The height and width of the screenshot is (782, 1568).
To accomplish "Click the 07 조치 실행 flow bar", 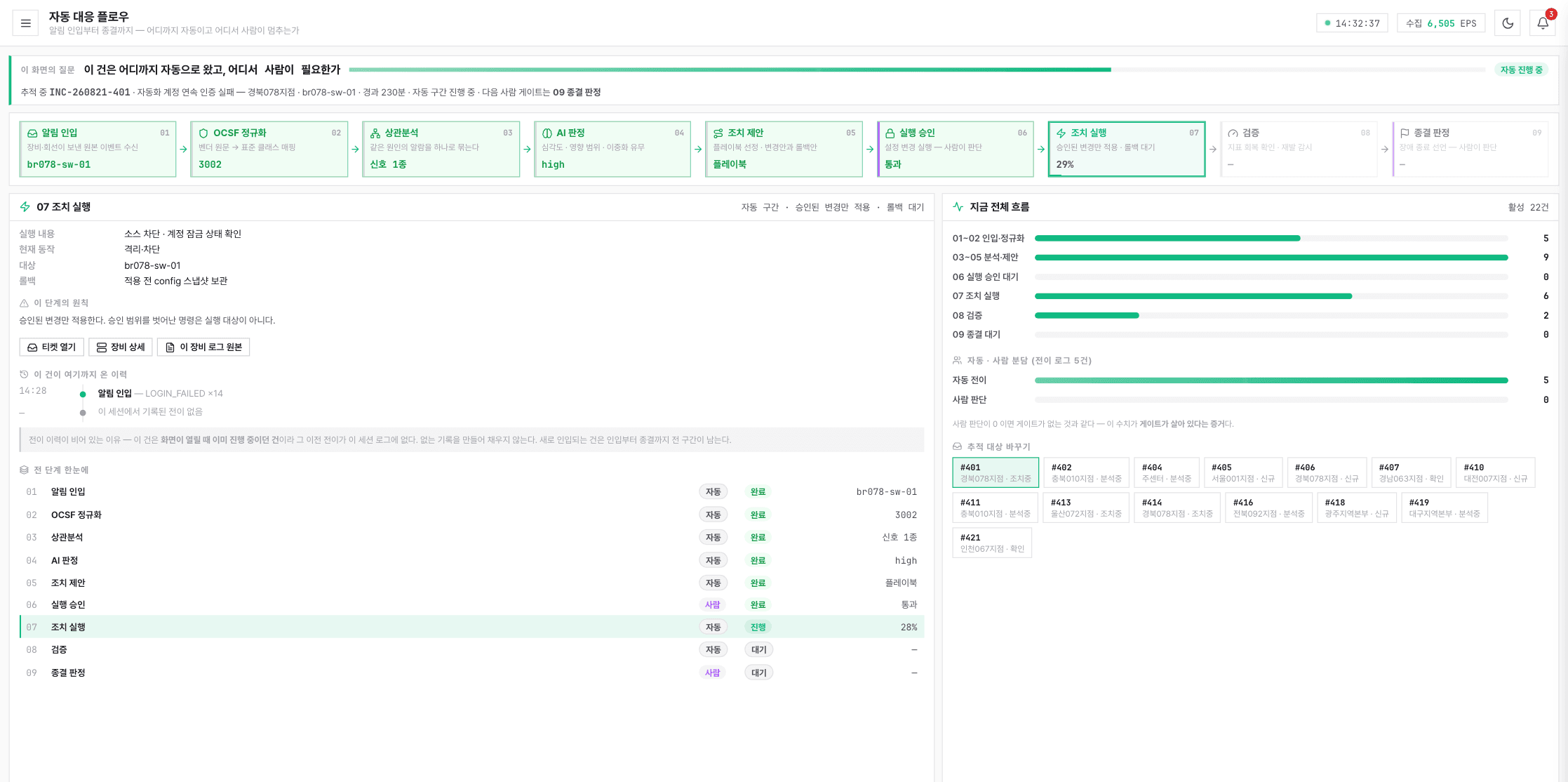I will pos(1271,296).
